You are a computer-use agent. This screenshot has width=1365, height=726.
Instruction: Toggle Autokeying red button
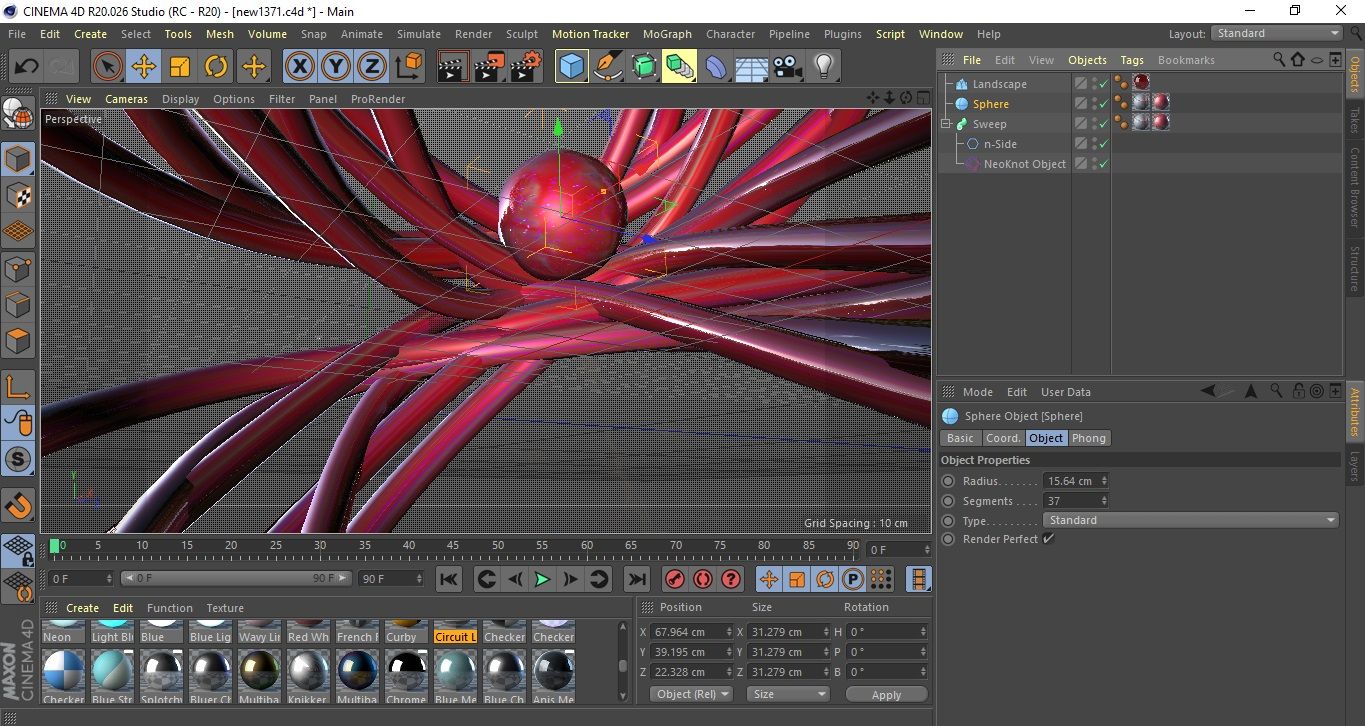(x=703, y=579)
